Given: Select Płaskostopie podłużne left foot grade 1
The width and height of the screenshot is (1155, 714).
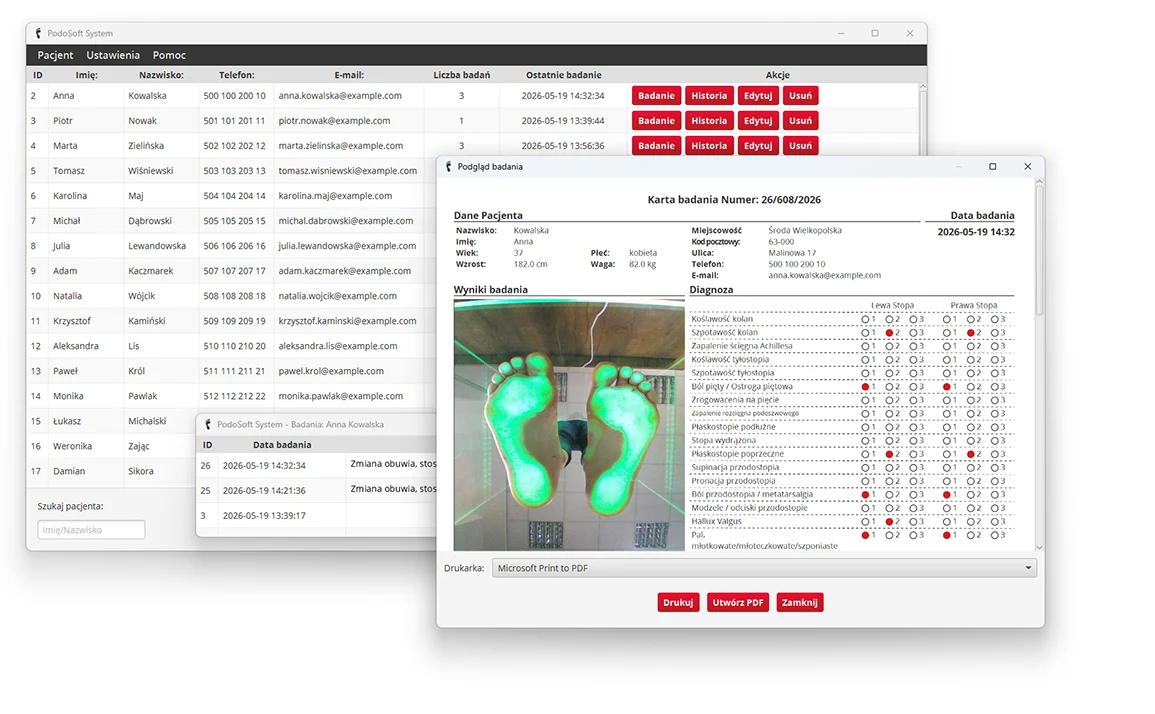Looking at the screenshot, I should (x=866, y=427).
